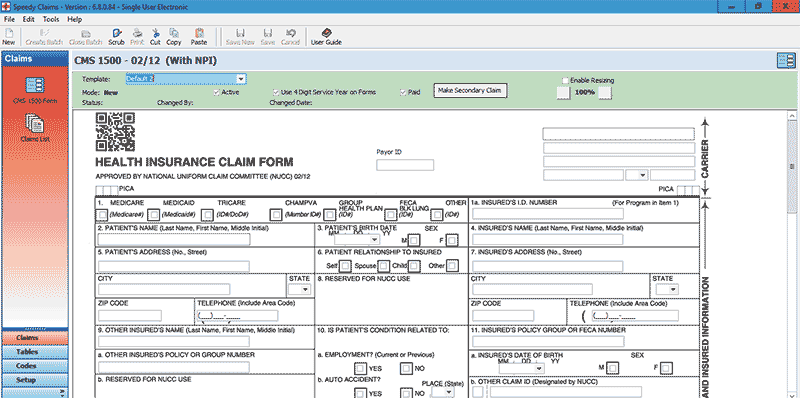Check relationship Self box
The image size is (800, 398).
[x=346, y=265]
